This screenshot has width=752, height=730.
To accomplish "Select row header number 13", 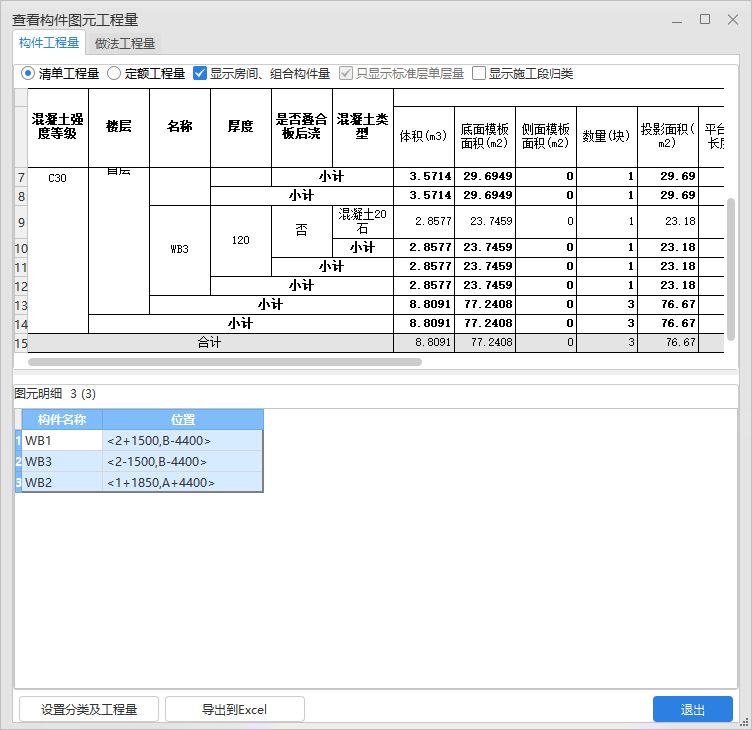I will coord(21,305).
